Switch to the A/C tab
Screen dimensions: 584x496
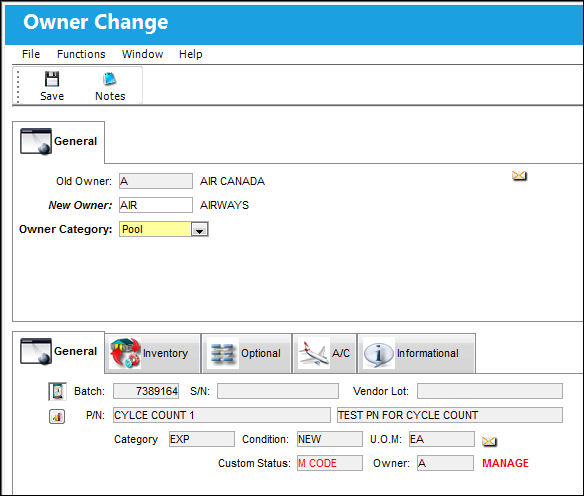click(x=324, y=353)
